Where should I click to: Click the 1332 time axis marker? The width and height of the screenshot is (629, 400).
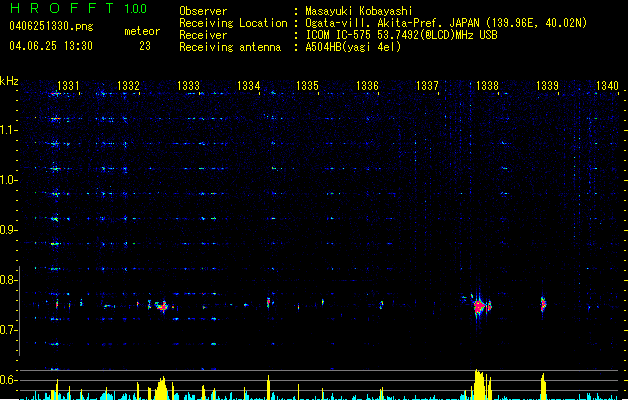(x=128, y=86)
